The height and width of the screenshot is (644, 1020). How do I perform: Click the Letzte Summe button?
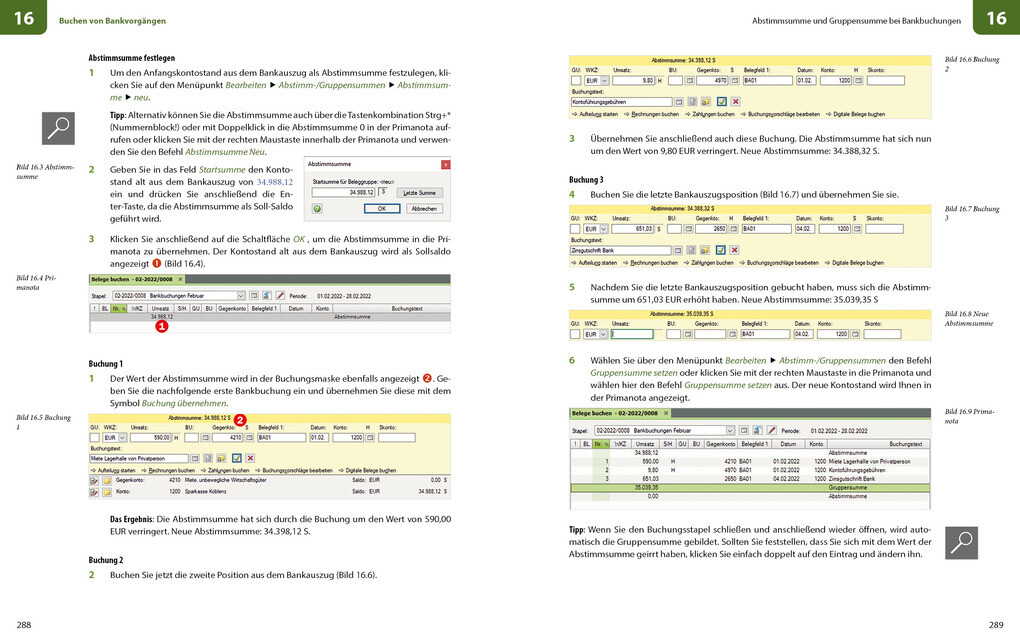click(419, 193)
